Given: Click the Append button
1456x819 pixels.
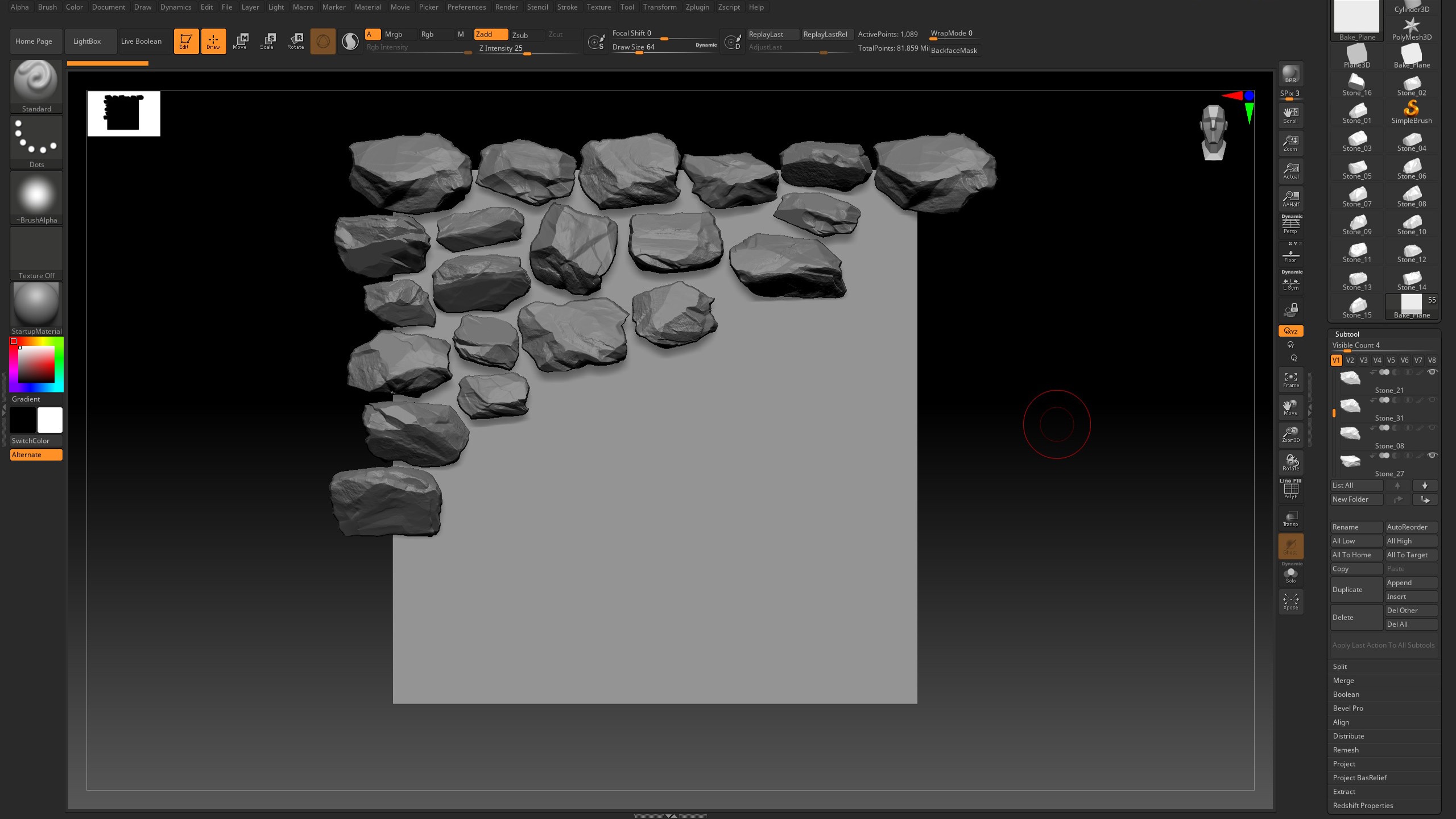Looking at the screenshot, I should [x=1412, y=583].
